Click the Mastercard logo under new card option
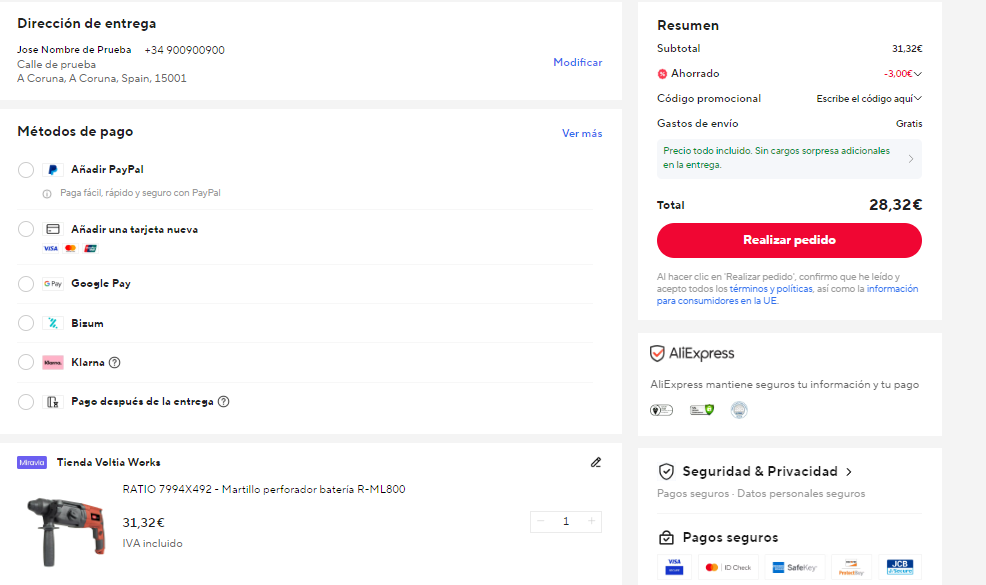Viewport: 986px width, 585px height. click(x=70, y=248)
